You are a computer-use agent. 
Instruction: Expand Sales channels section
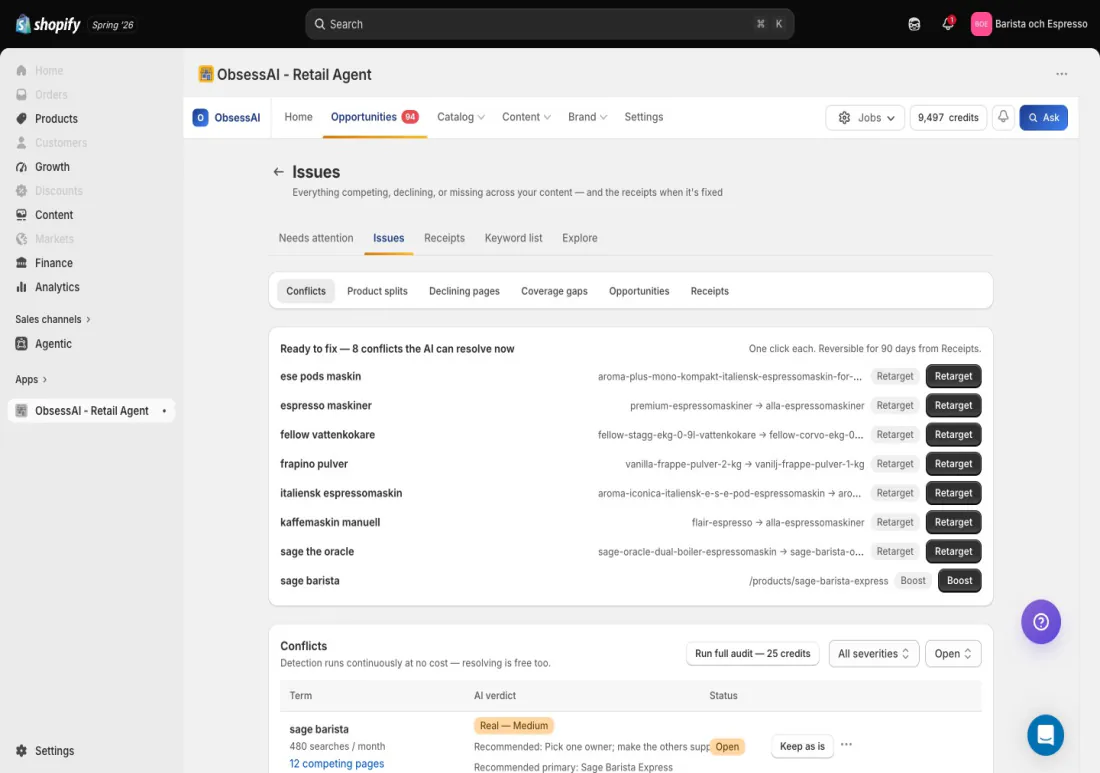pos(53,319)
